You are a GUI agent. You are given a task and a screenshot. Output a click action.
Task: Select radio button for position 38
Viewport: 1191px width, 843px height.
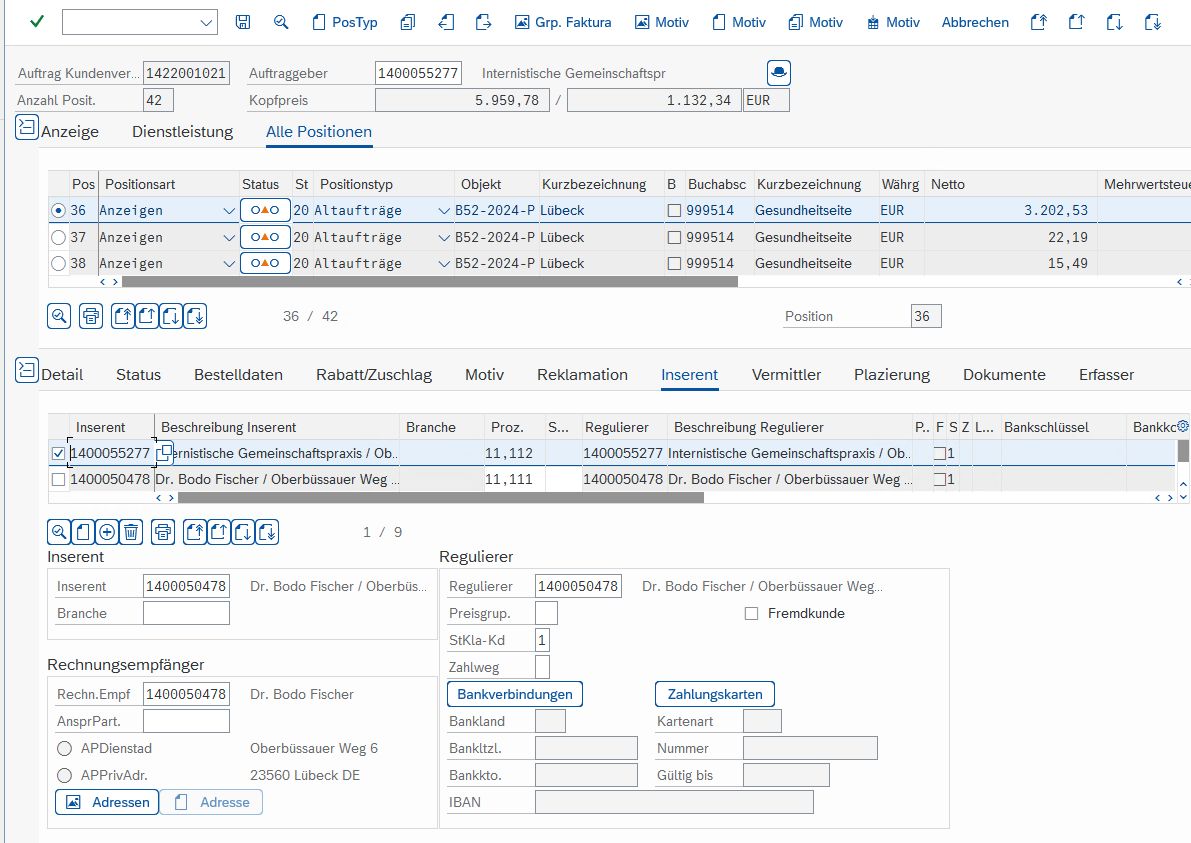point(58,264)
